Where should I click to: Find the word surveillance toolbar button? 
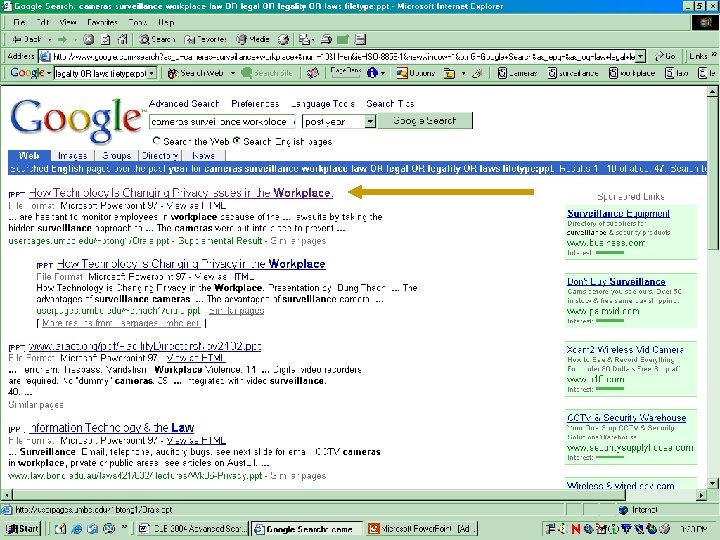click(x=573, y=73)
